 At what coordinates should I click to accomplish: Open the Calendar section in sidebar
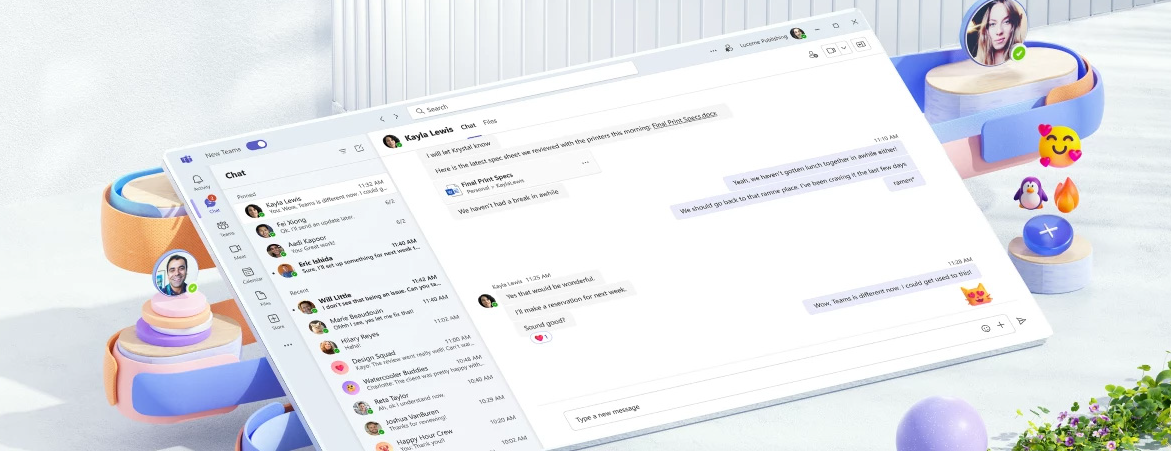[x=249, y=275]
